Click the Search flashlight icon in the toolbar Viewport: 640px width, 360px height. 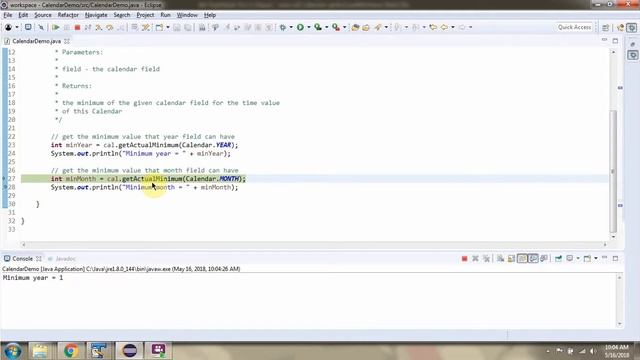(378, 27)
